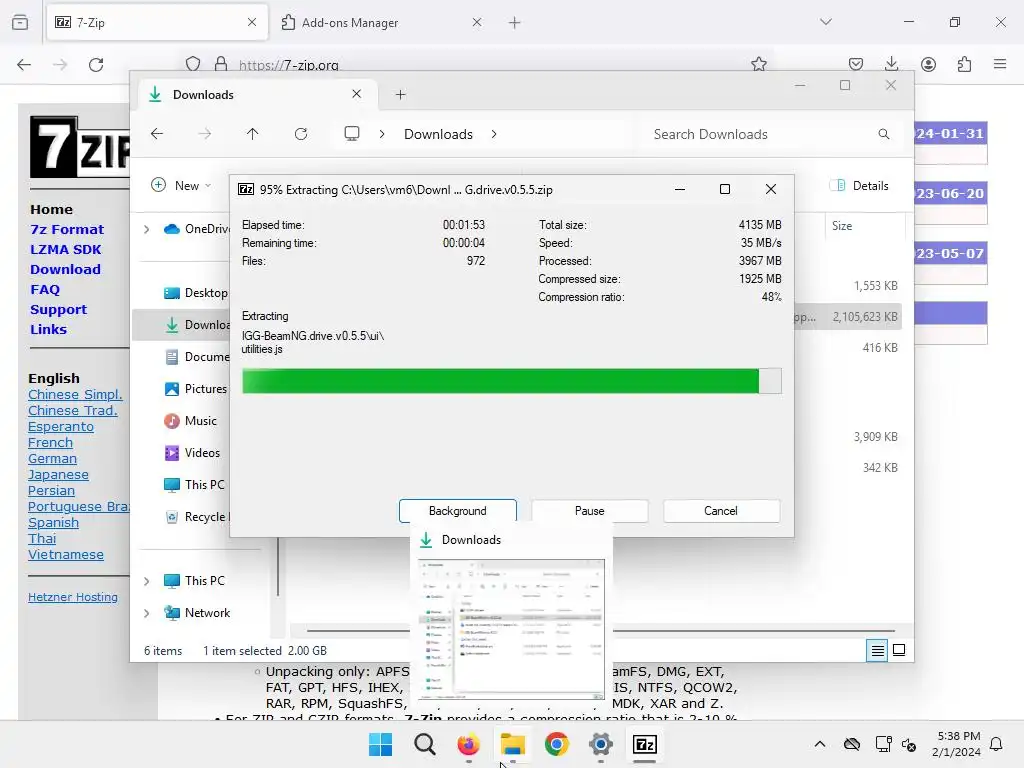Open Google Chrome from the taskbar
Image resolution: width=1024 pixels, height=768 pixels.
(556, 744)
